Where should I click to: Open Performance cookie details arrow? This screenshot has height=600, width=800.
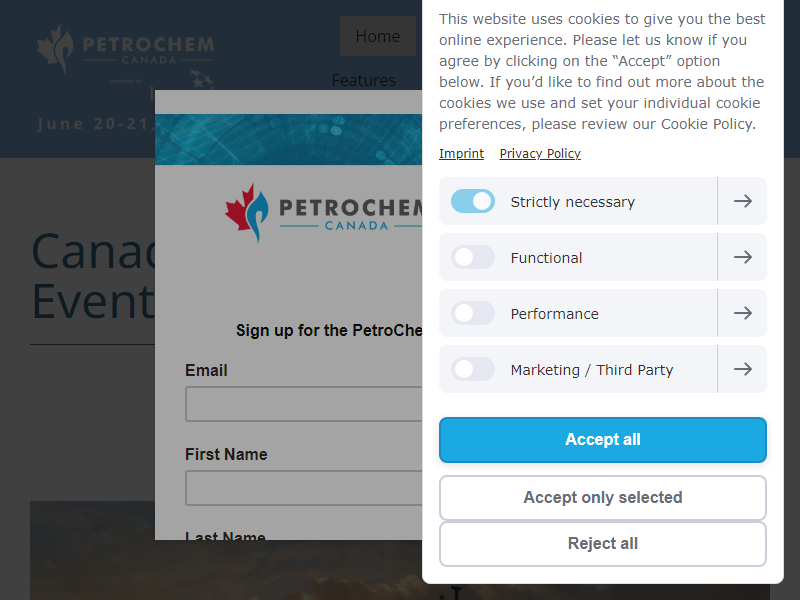tap(742, 313)
